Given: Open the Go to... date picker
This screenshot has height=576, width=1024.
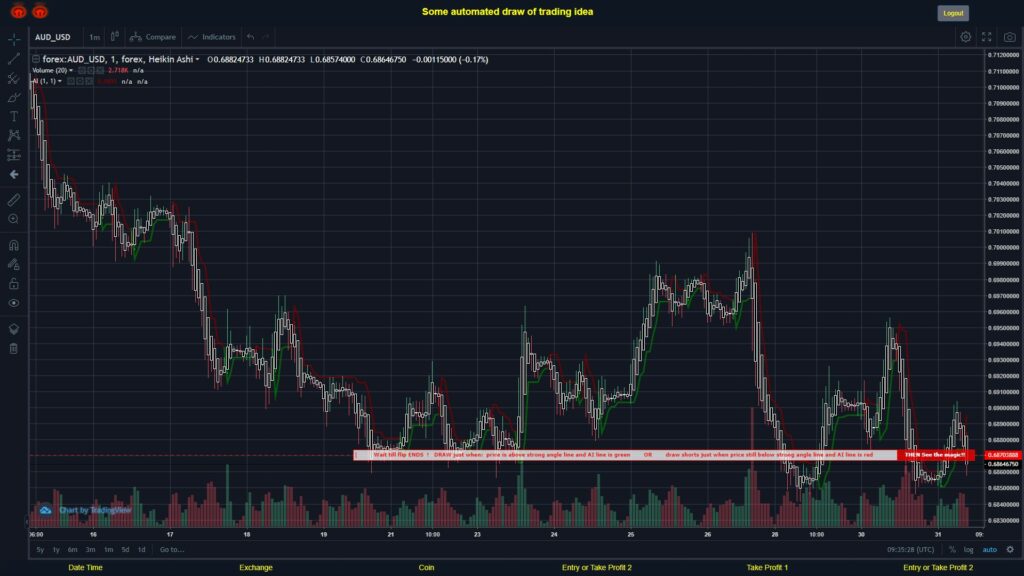Looking at the screenshot, I should (172, 550).
